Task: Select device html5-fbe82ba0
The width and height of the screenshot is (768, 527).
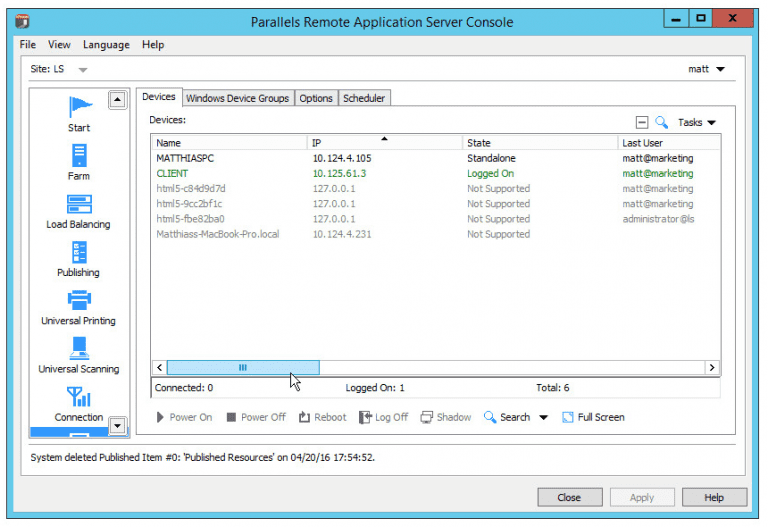Action: [435, 219]
